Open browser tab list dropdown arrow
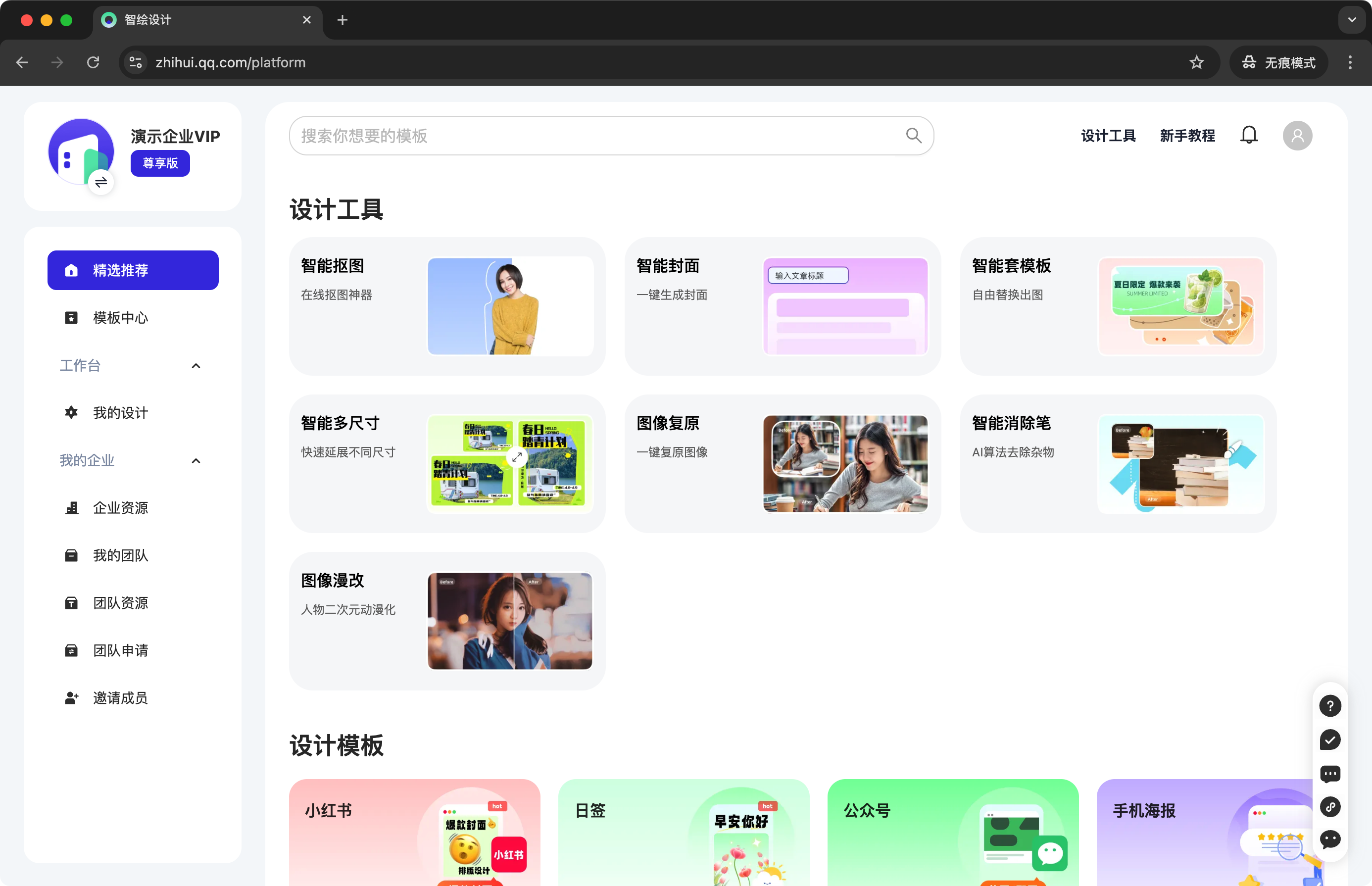 tap(1351, 20)
